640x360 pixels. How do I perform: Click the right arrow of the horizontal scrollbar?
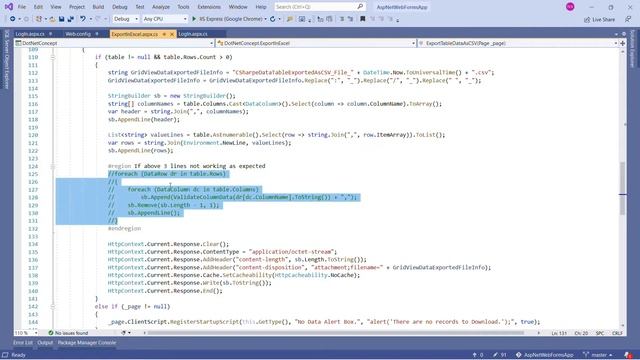point(539,333)
